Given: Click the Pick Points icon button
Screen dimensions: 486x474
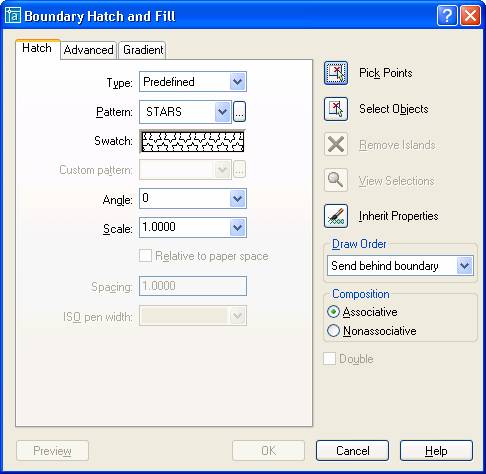Looking at the screenshot, I should pyautogui.click(x=336, y=73).
